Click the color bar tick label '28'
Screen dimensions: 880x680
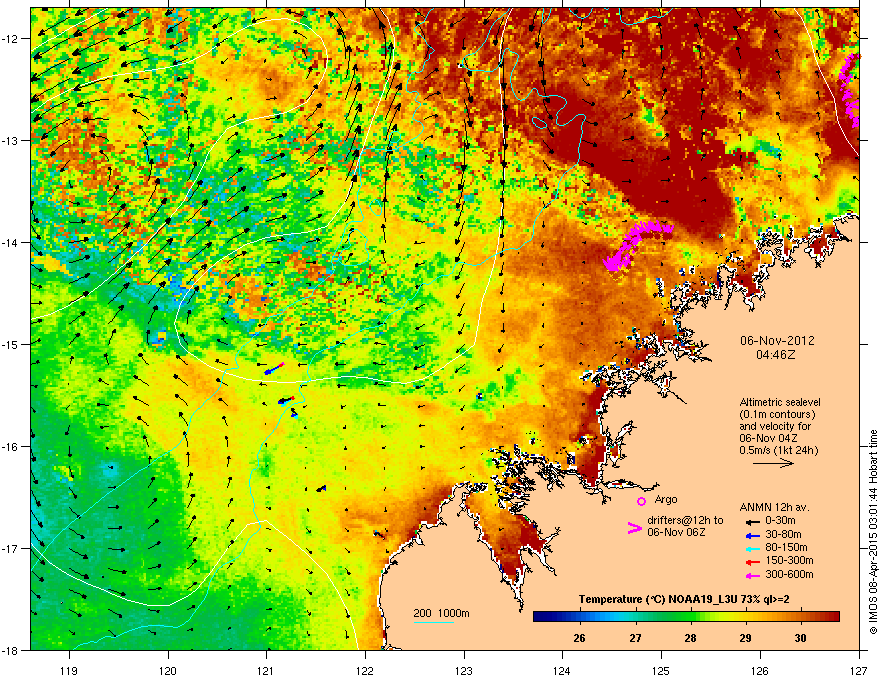690,638
